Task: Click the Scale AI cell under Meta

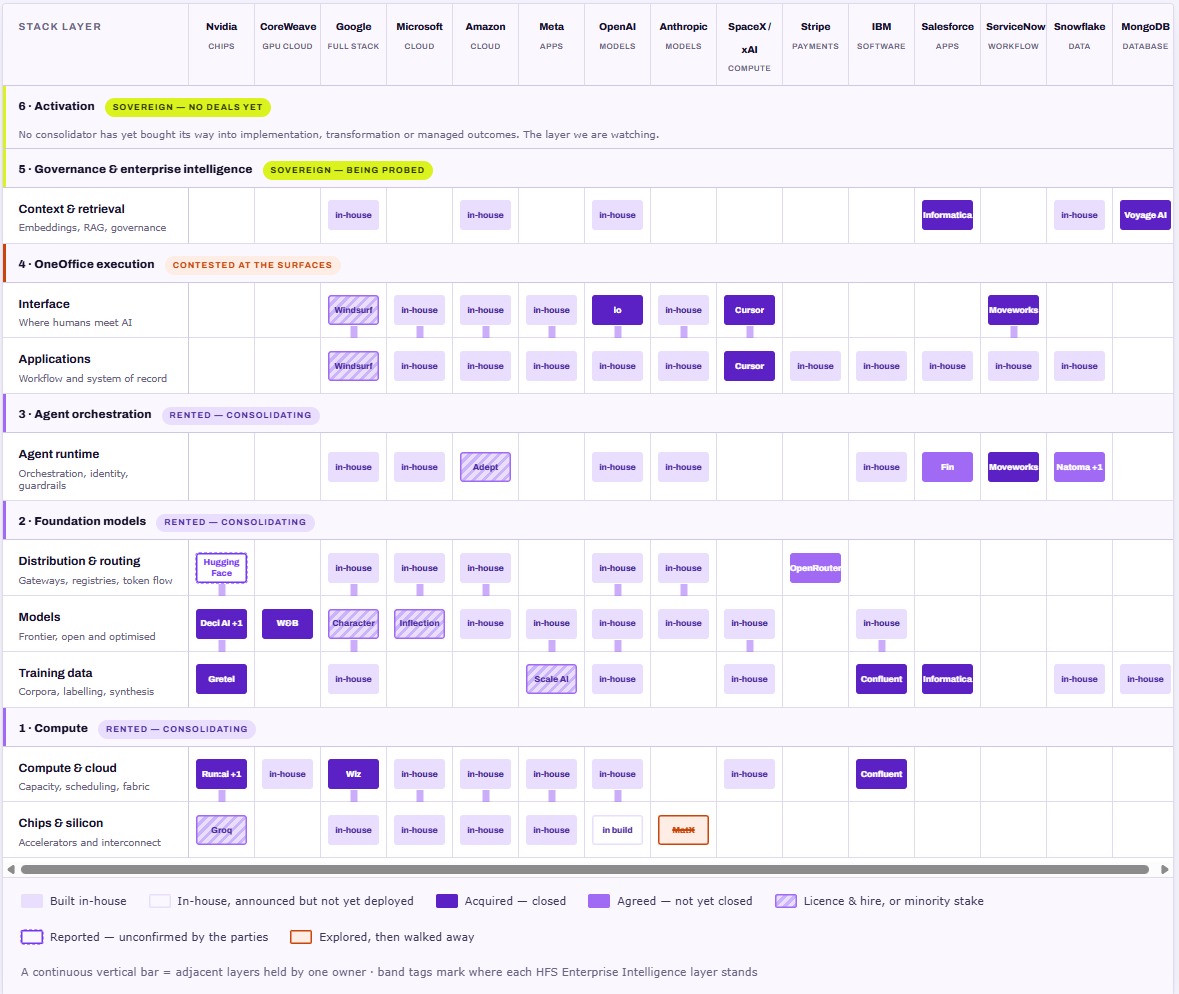Action: point(551,679)
